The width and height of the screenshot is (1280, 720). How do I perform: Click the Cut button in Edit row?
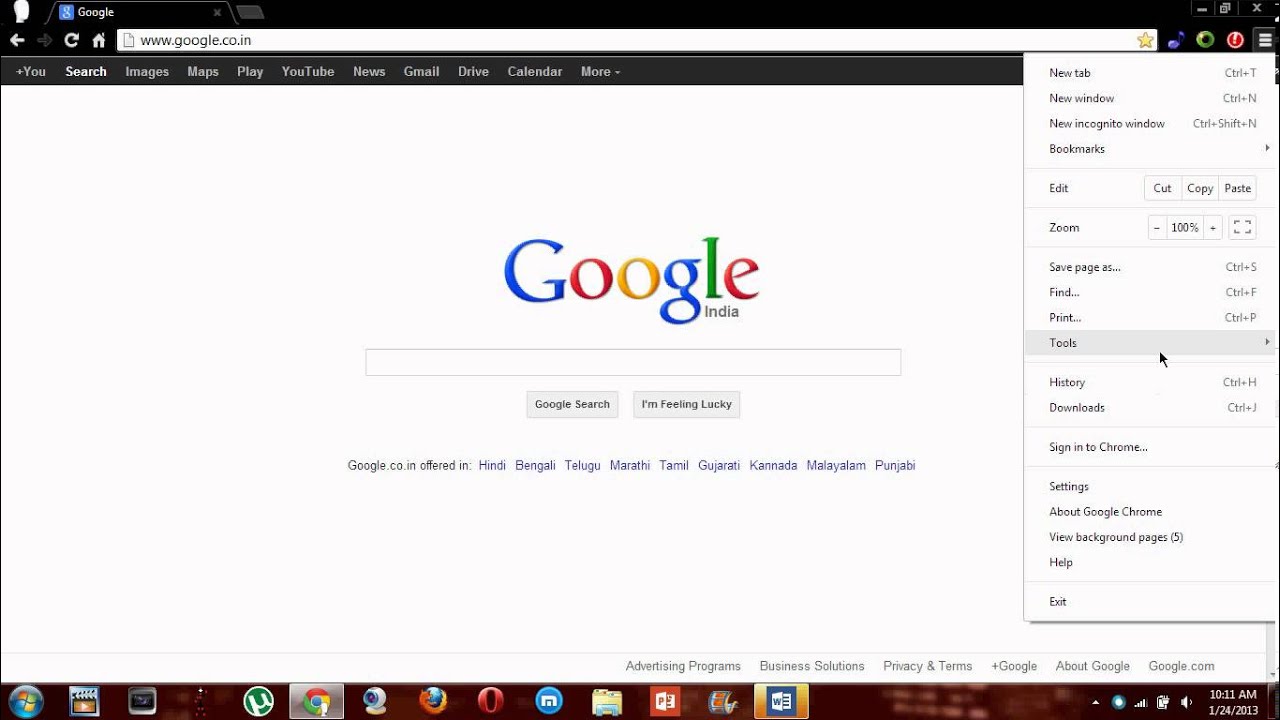pyautogui.click(x=1162, y=188)
